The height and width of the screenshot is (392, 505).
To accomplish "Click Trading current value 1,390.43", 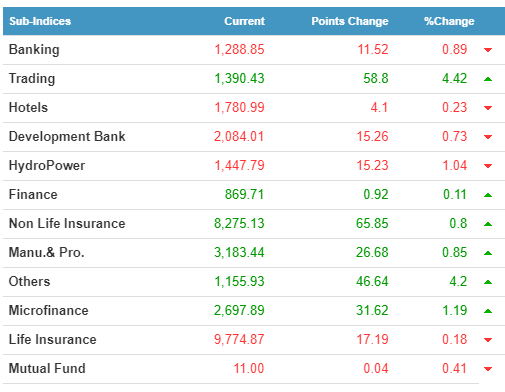I will click(239, 79).
